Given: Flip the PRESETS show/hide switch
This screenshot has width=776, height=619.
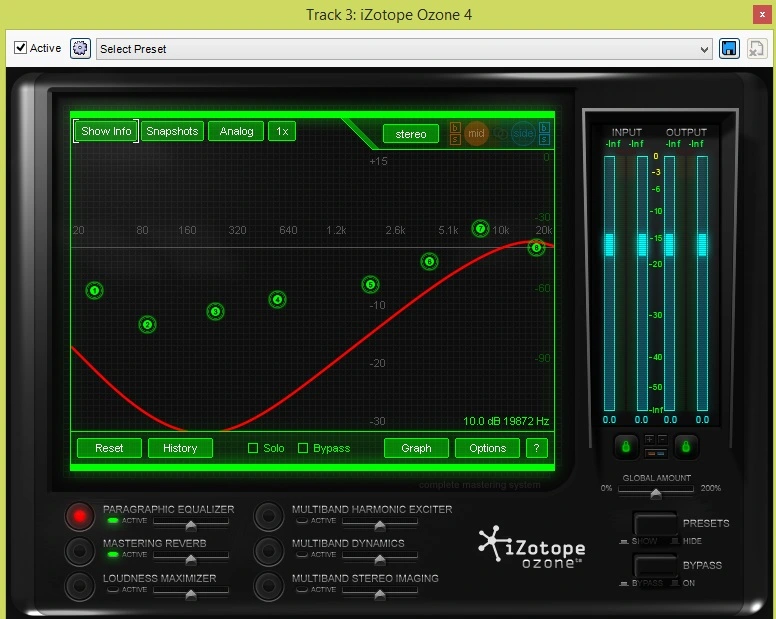Looking at the screenshot, I should (655, 525).
